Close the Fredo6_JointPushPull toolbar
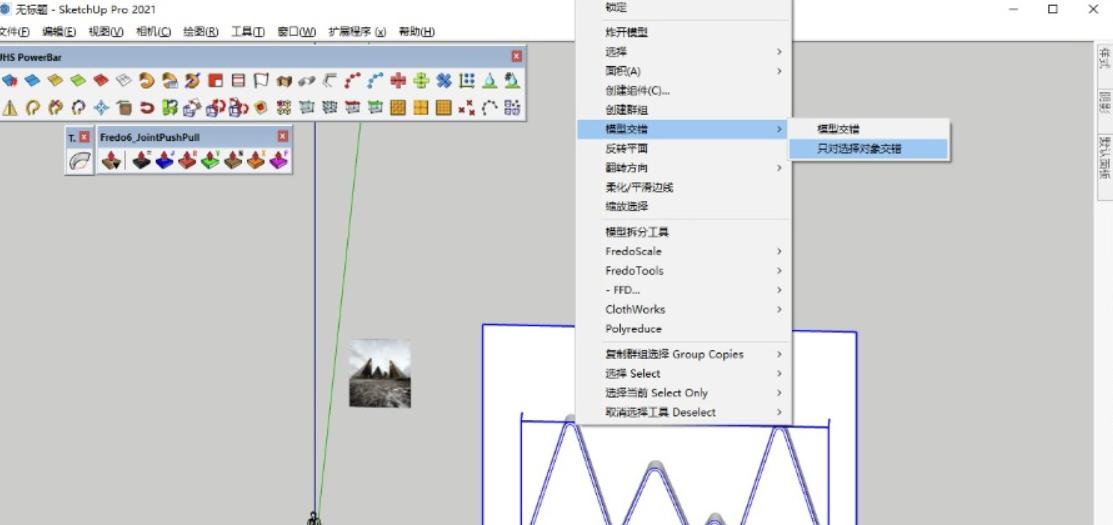 point(282,136)
